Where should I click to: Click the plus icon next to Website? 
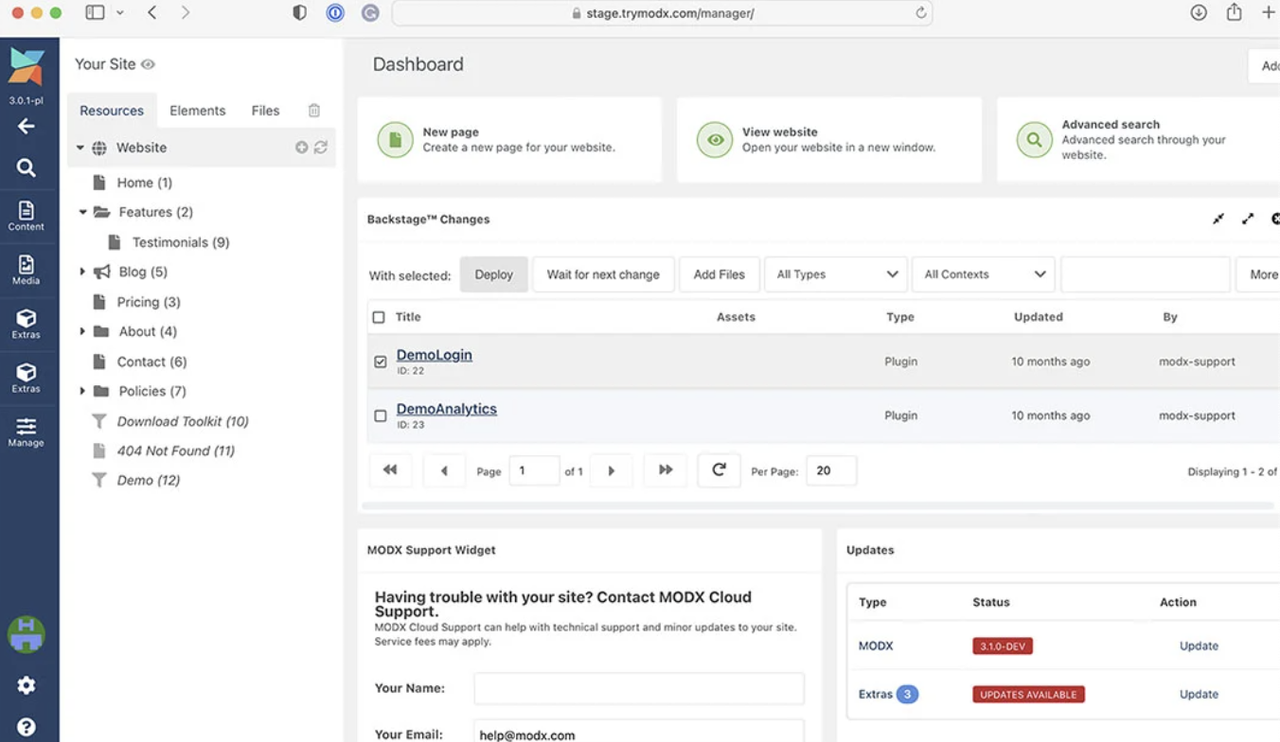coord(301,147)
